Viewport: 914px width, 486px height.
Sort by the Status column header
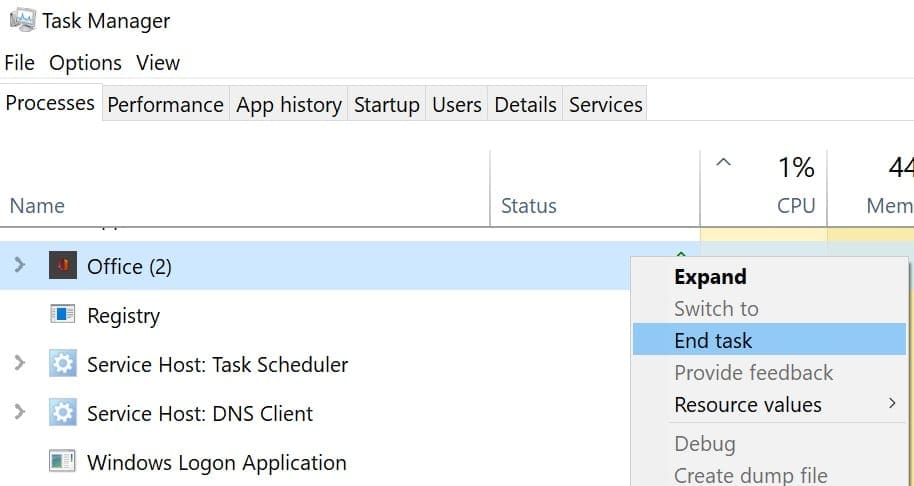595,189
